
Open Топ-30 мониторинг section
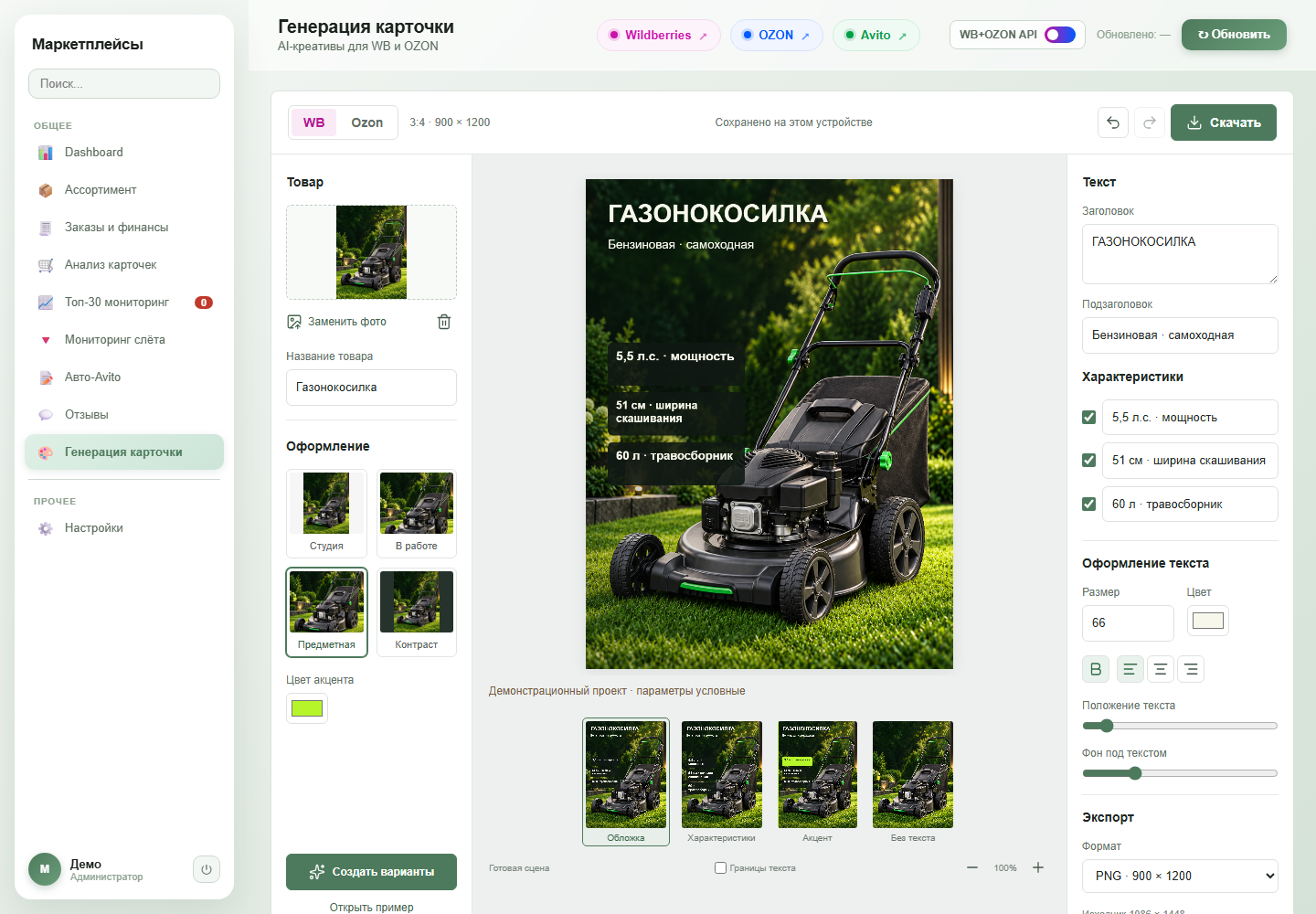124,303
